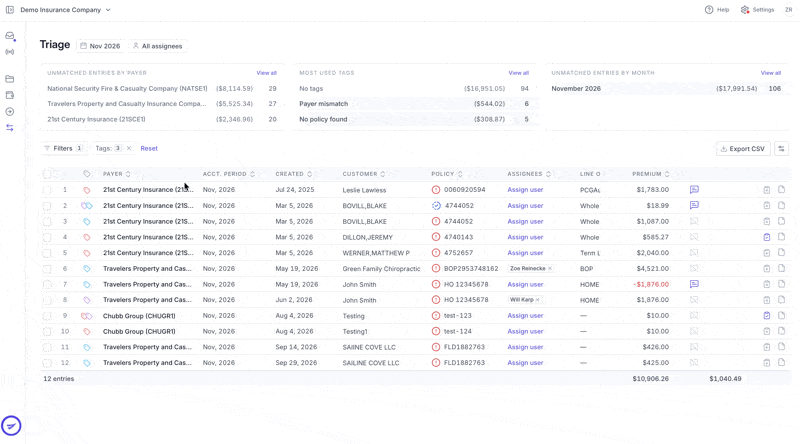Clear the Tags filter with the x
The width and height of the screenshot is (800, 444).
coord(129,149)
